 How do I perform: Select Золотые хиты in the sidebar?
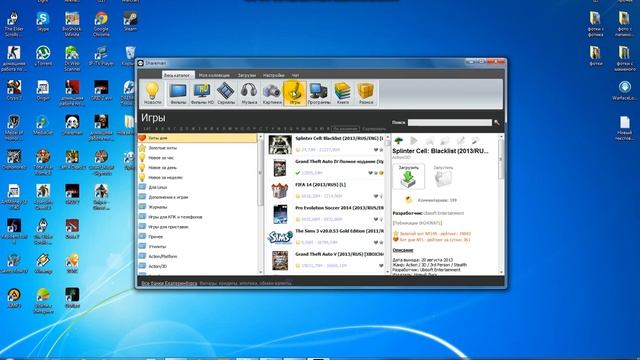[x=198, y=148]
